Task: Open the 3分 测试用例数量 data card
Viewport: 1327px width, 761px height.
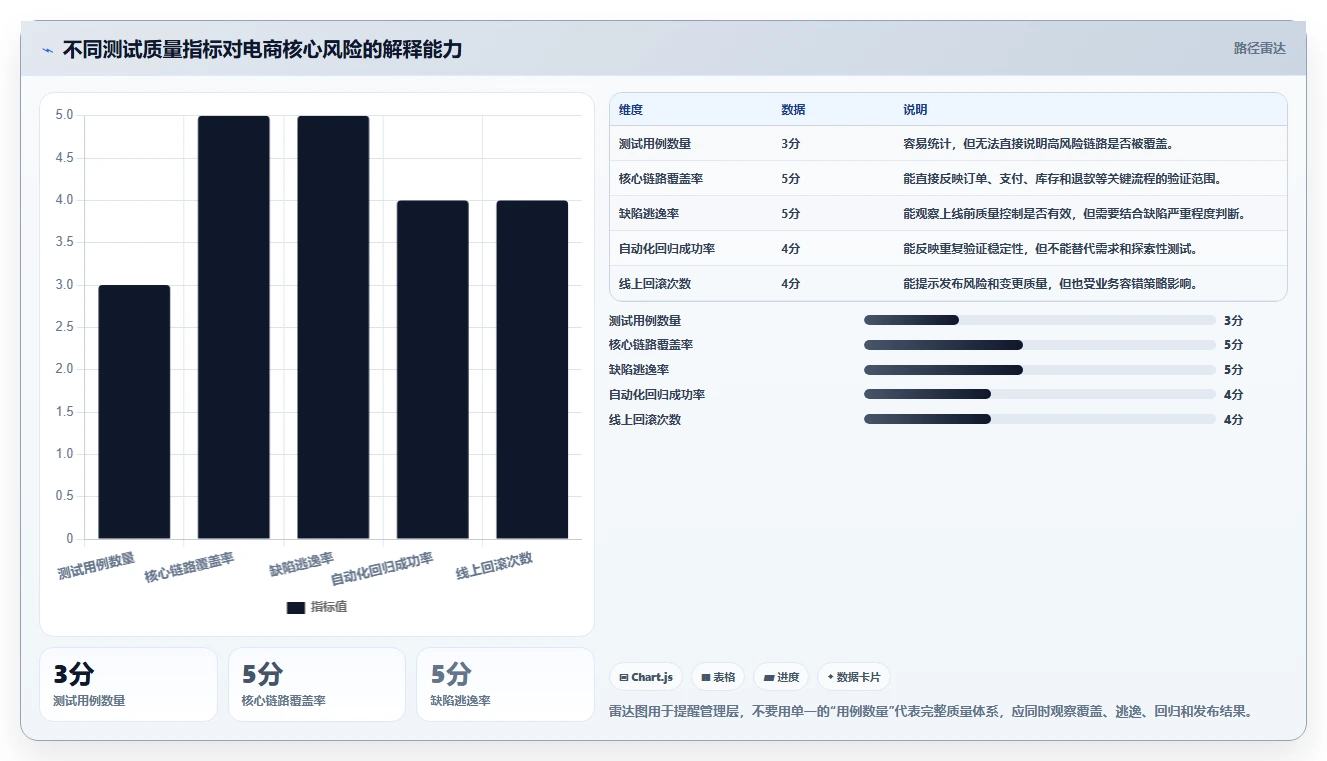Action: click(128, 684)
